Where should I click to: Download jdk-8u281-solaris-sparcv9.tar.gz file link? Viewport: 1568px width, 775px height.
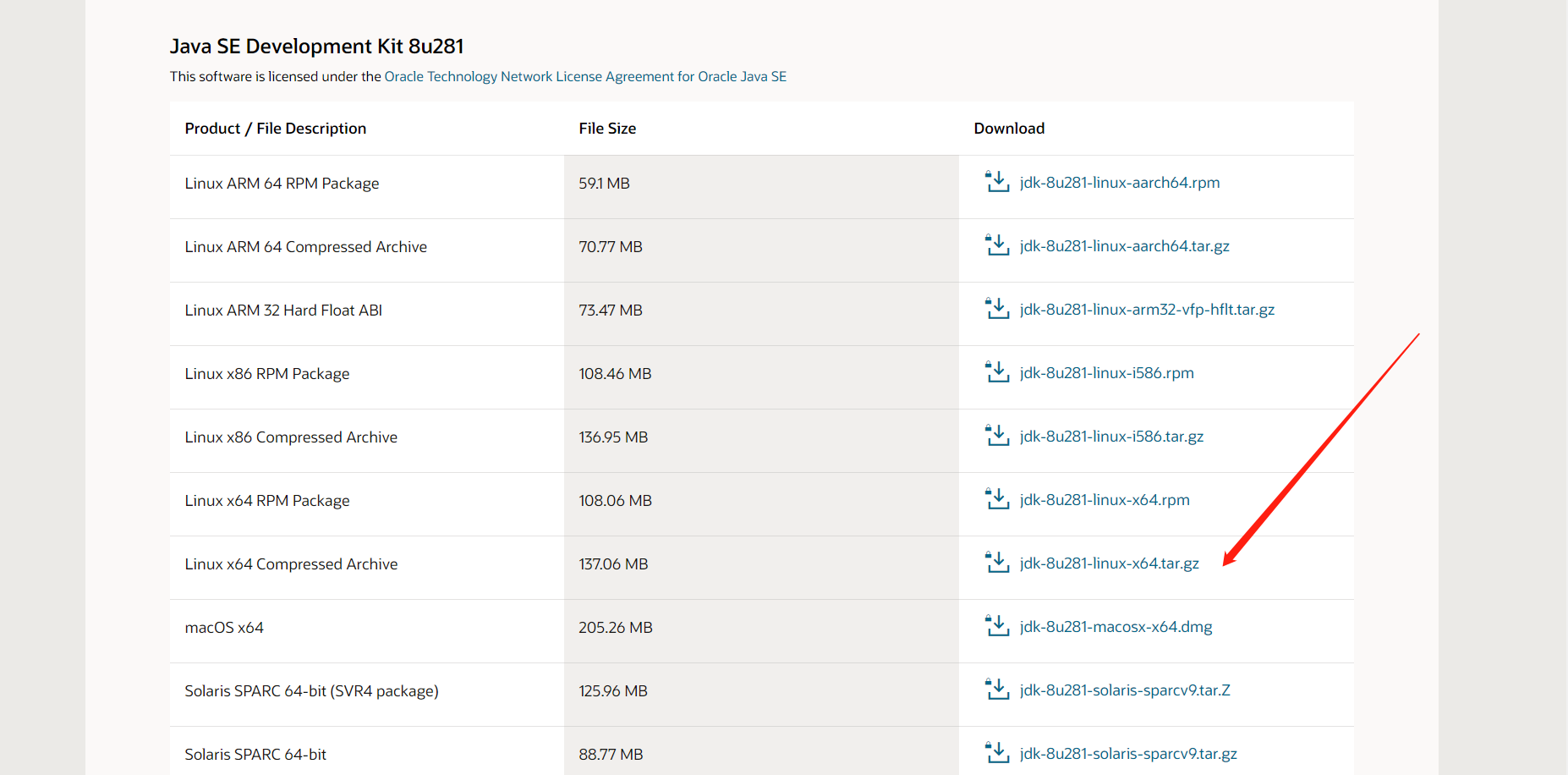pyautogui.click(x=1128, y=754)
